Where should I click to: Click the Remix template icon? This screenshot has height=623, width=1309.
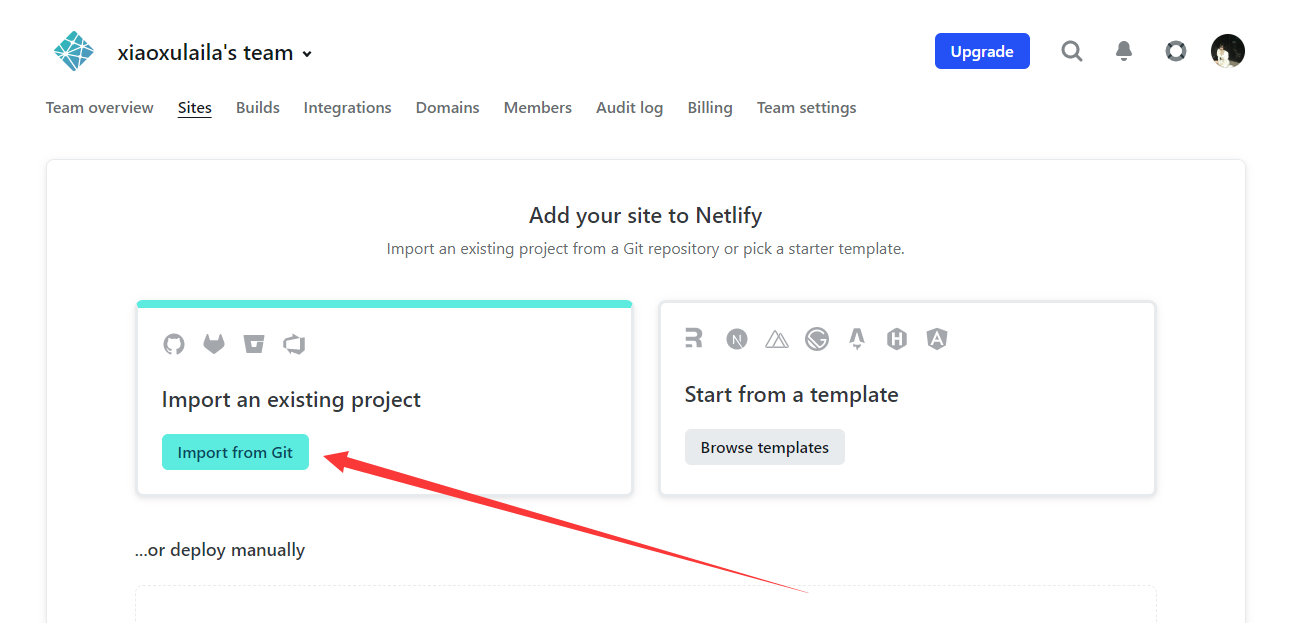694,339
